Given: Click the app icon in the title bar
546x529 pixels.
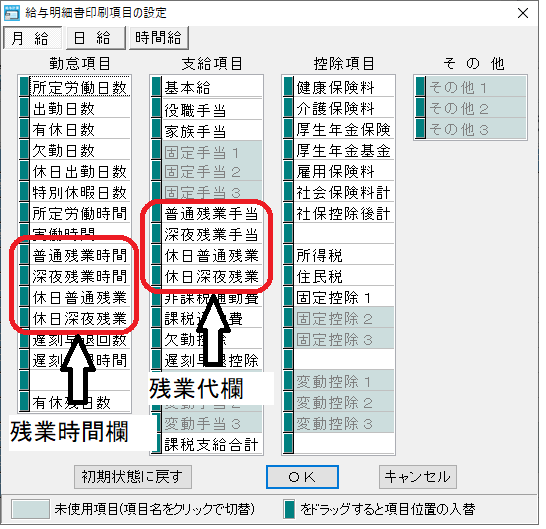Looking at the screenshot, I should coord(11,13).
